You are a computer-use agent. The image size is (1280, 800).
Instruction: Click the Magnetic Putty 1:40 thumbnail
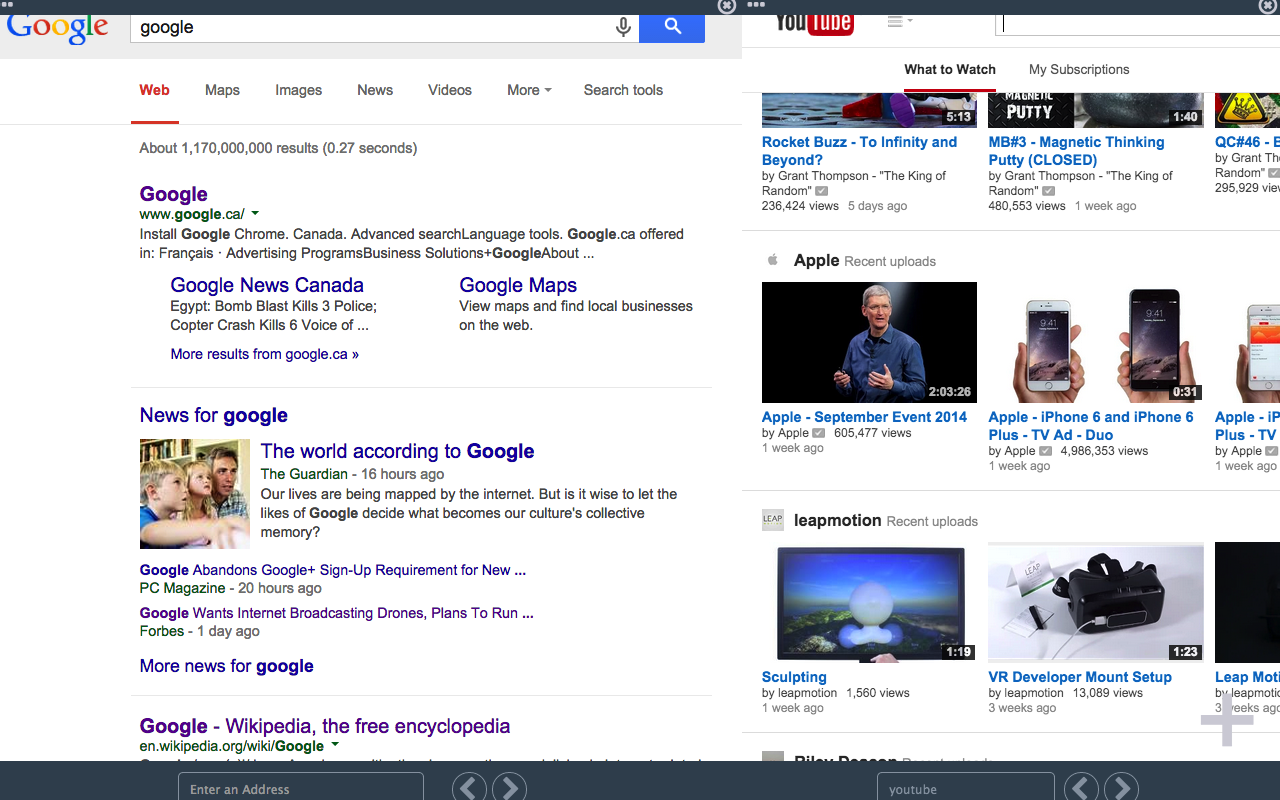[1096, 111]
